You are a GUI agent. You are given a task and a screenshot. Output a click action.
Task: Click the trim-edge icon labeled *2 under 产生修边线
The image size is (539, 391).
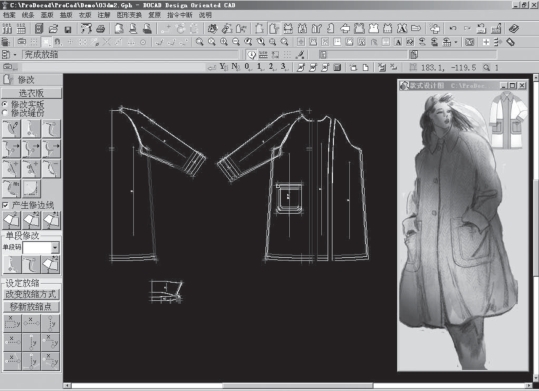[31, 220]
